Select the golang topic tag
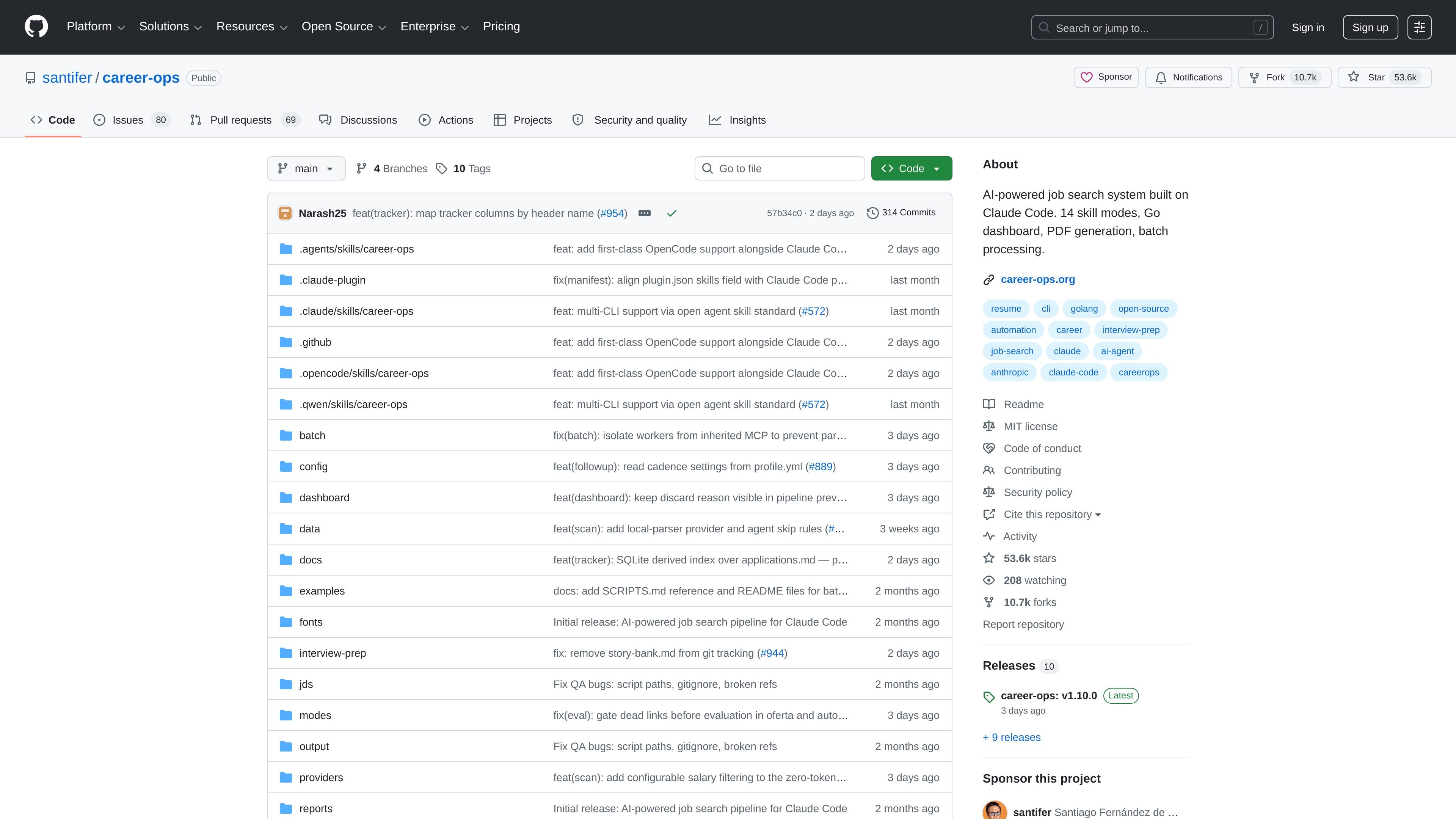Screen dimensions: 1456x819 tap(1084, 309)
